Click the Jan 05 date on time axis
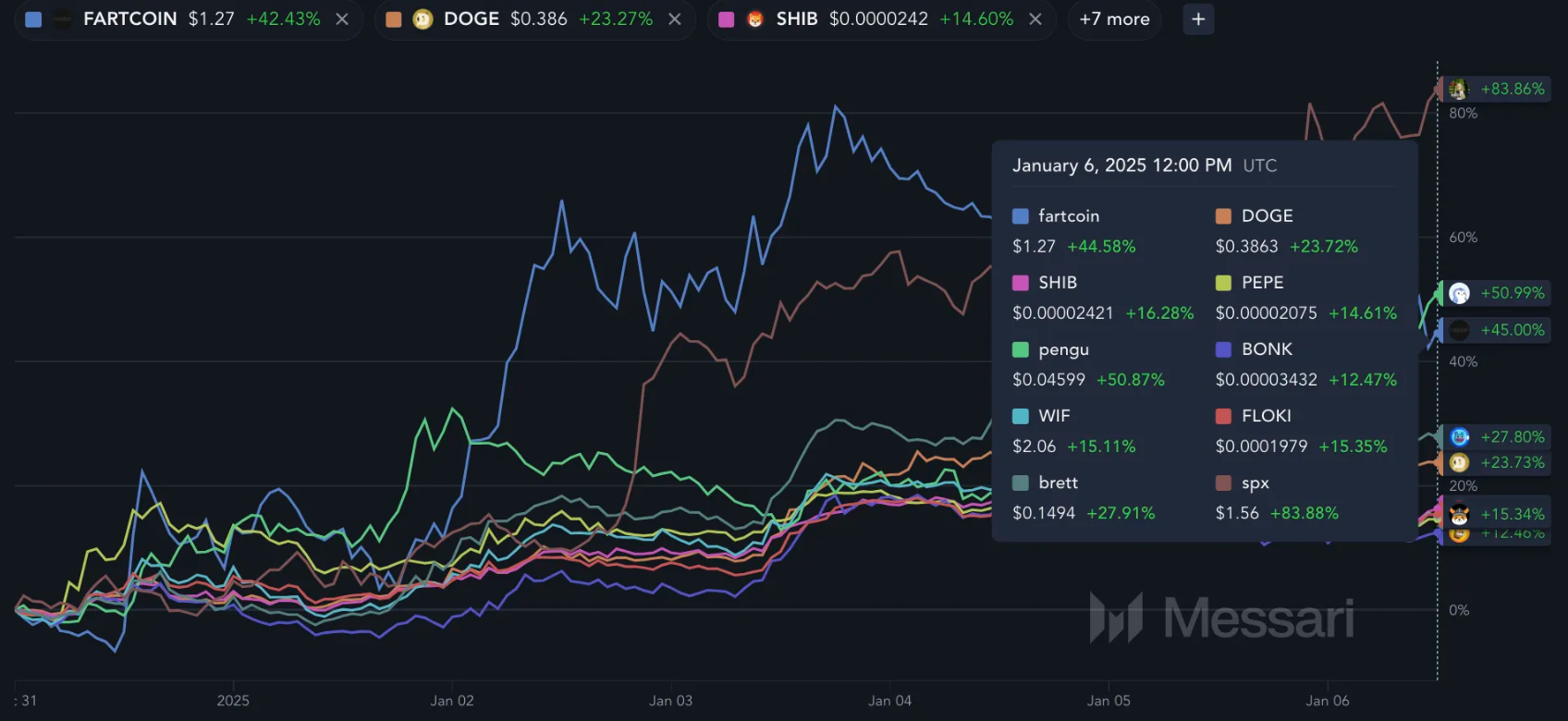This screenshot has height=721, width=1568. [1109, 701]
